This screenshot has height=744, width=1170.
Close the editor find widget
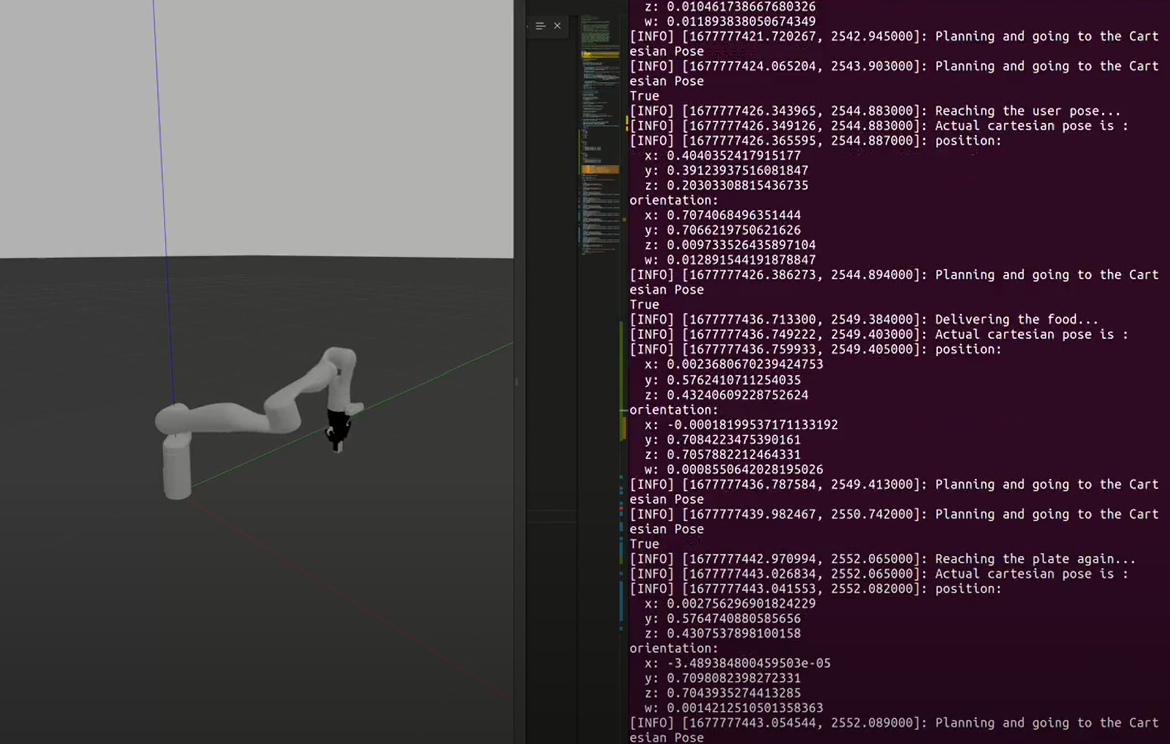pos(557,26)
